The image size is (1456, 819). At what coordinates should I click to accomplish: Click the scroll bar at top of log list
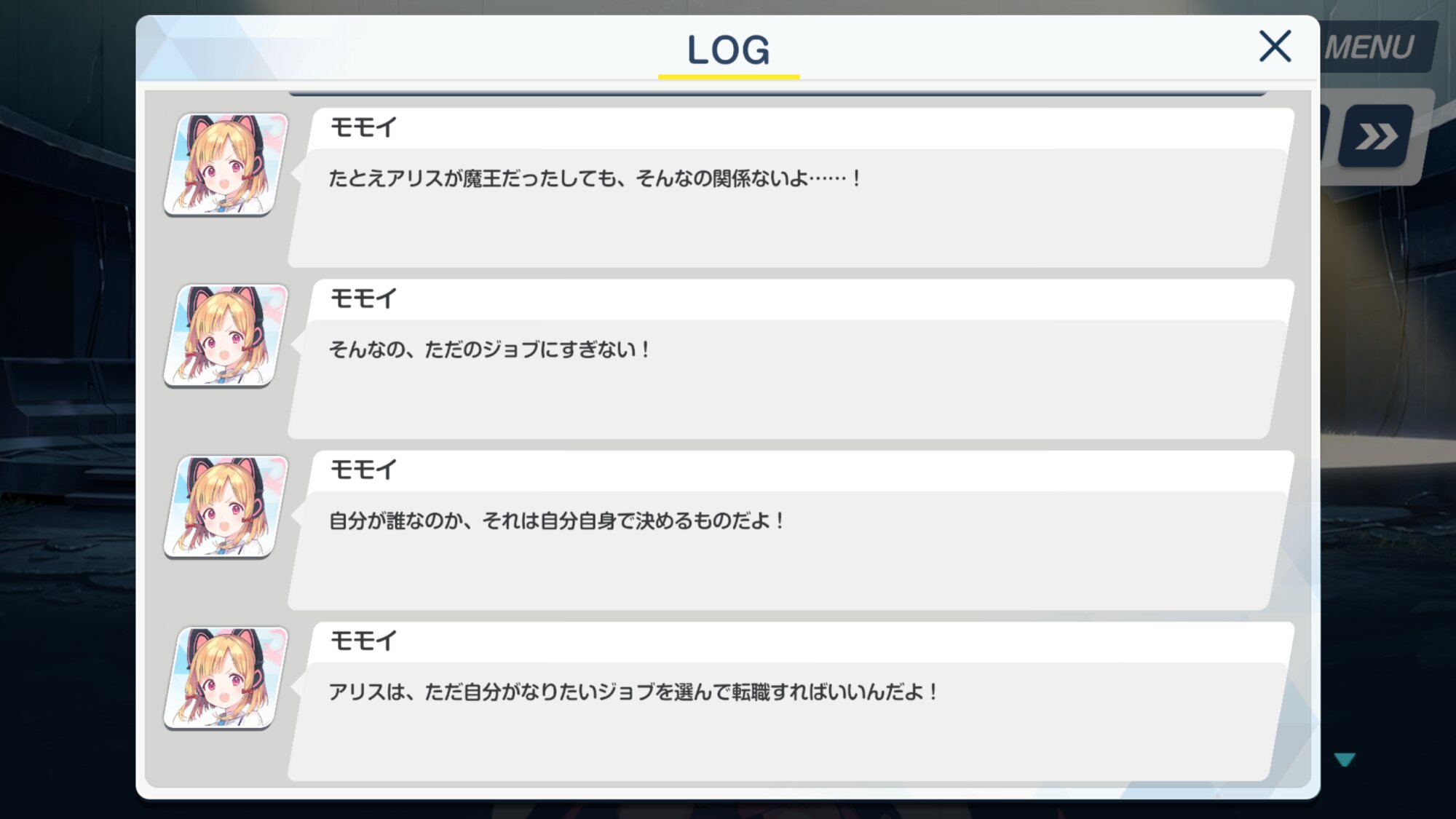pyautogui.click(x=778, y=94)
